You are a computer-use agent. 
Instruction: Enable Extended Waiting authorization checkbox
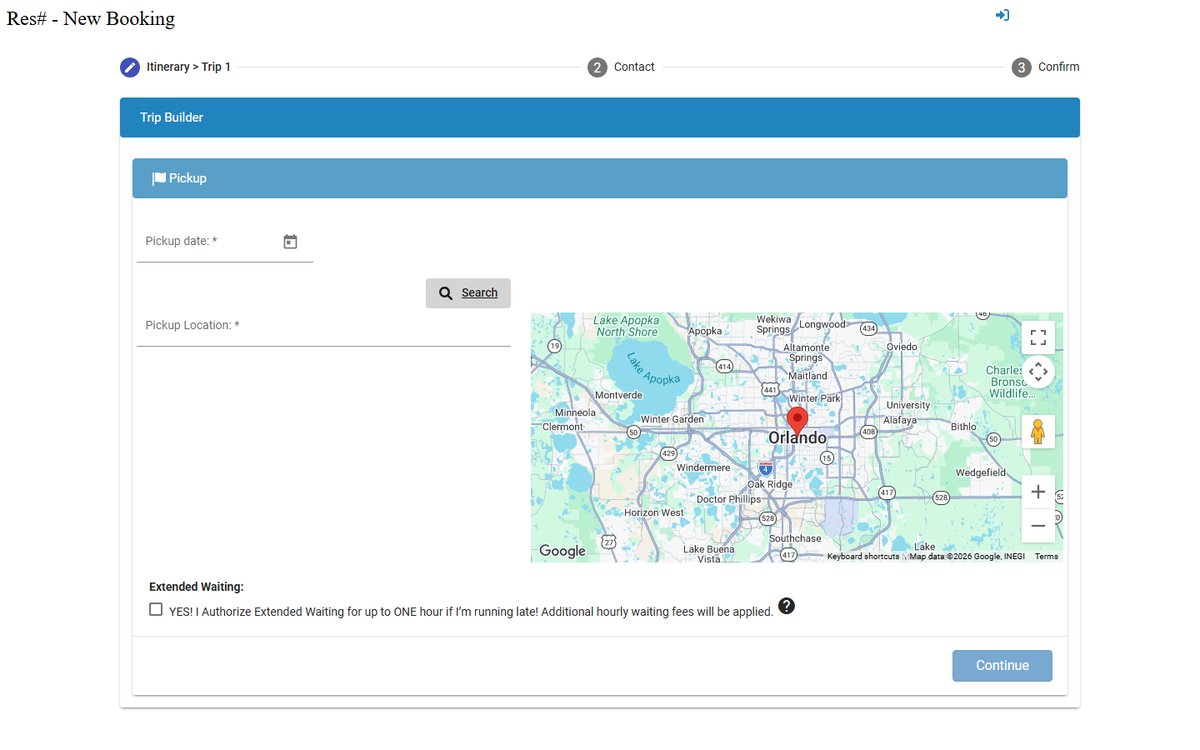pyautogui.click(x=156, y=609)
